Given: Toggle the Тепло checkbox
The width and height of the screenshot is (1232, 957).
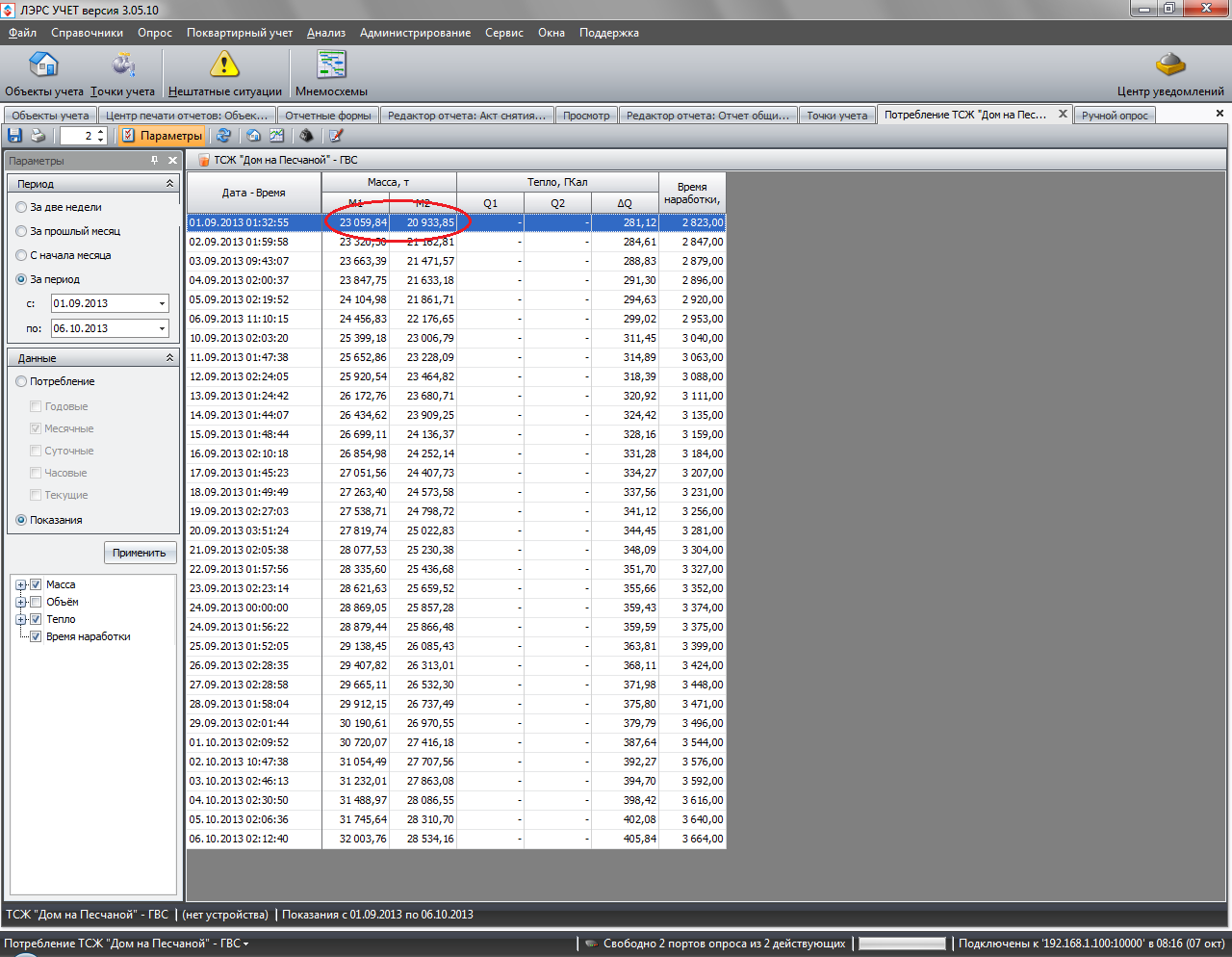Looking at the screenshot, I should point(36,619).
